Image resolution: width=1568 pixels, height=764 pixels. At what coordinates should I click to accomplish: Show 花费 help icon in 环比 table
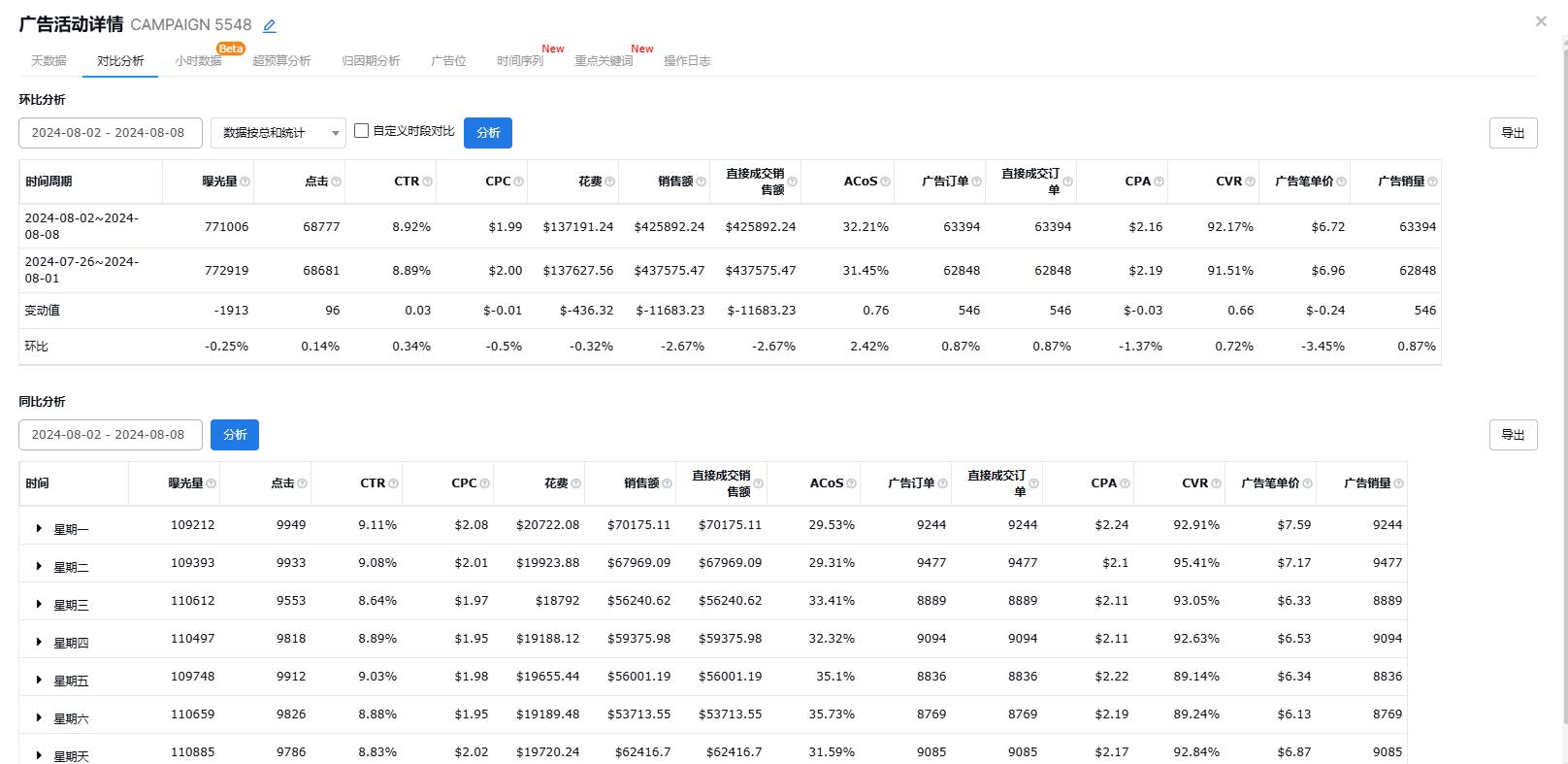(x=609, y=182)
